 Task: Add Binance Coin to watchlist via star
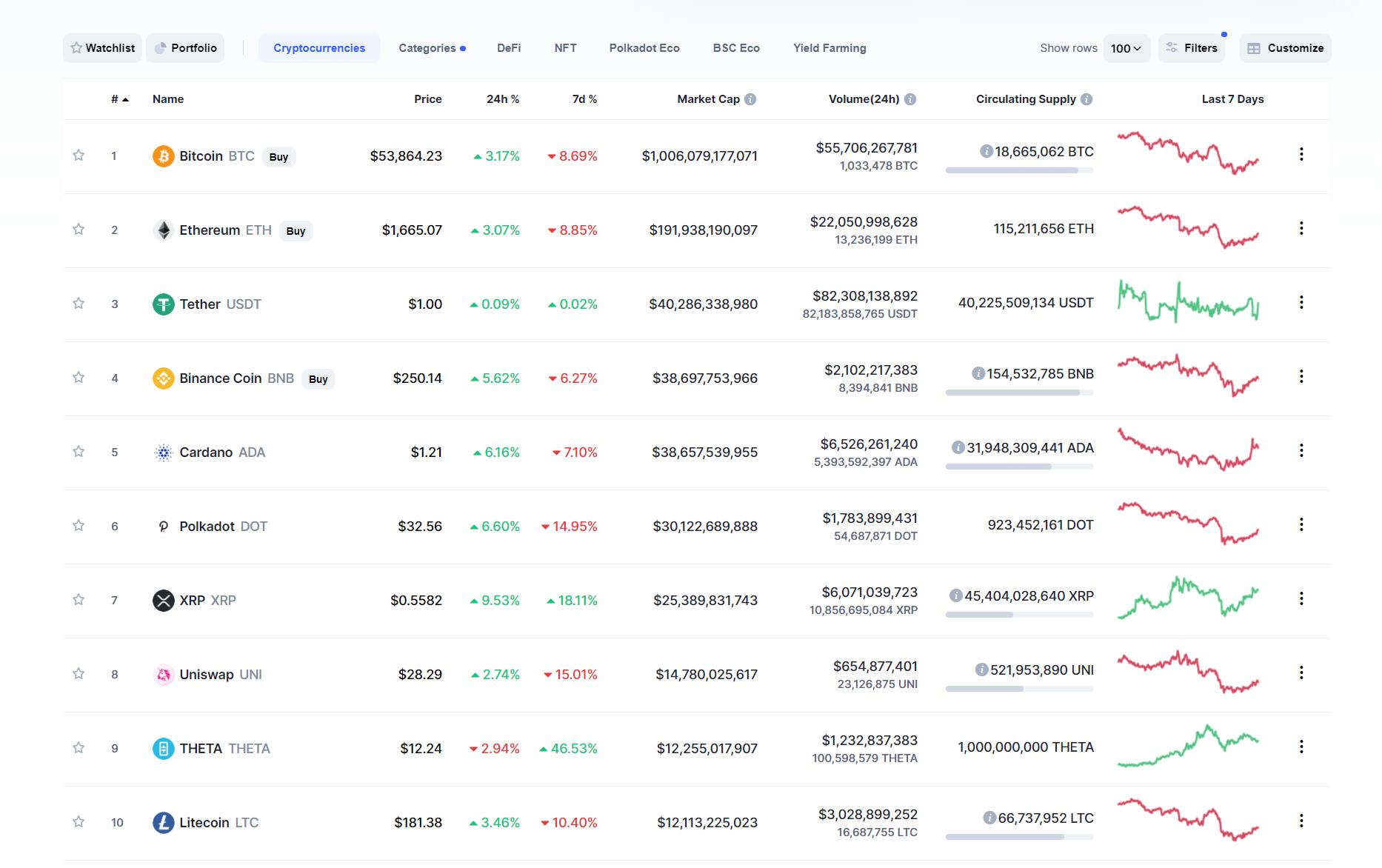(79, 377)
